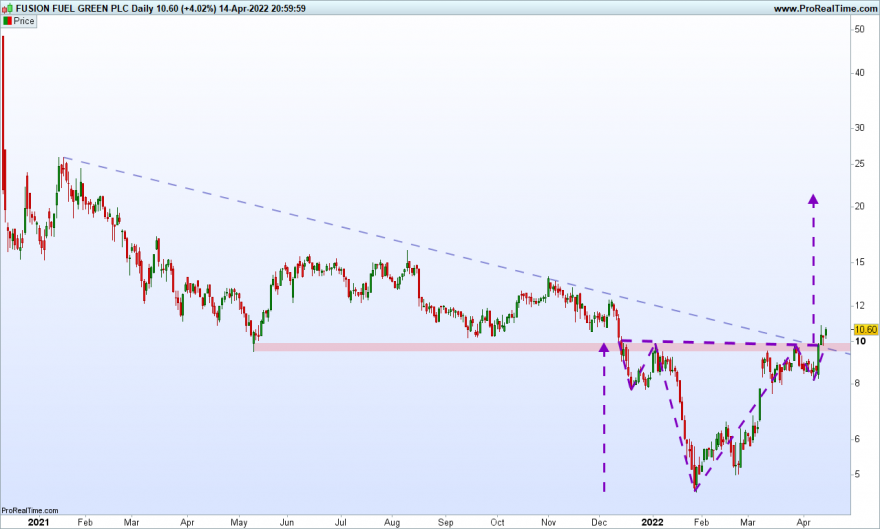Click the Daily timeframe text in header
880x529 pixels.
[x=141, y=8]
